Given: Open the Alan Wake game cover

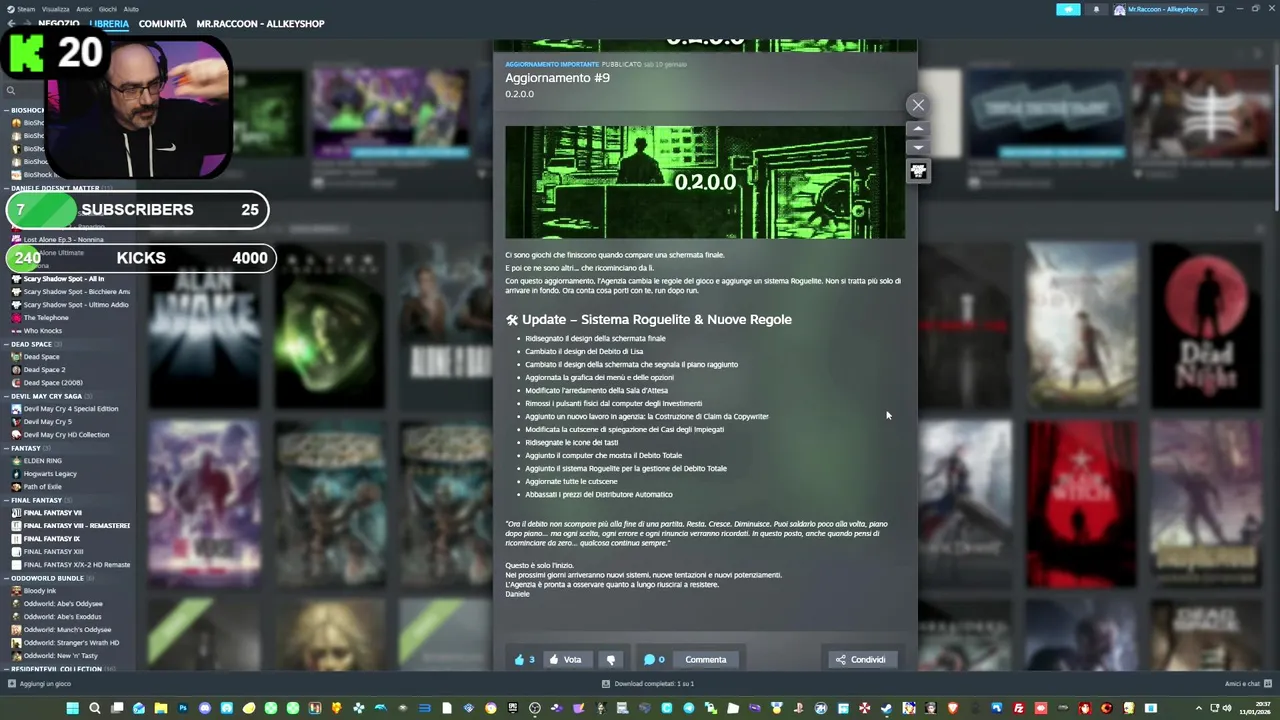Looking at the screenshot, I should [204, 326].
